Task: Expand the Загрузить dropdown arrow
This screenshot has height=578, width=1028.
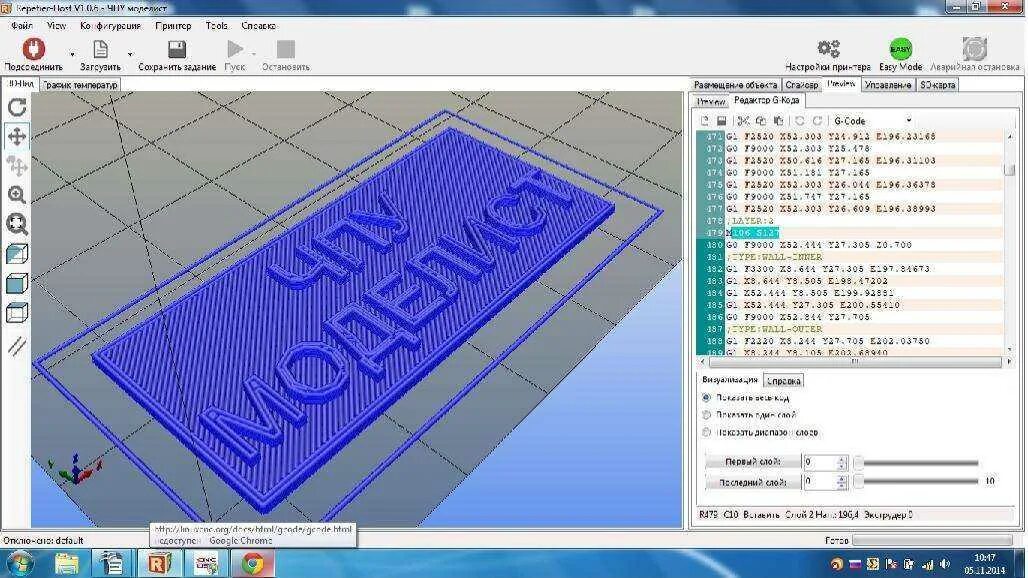Action: 130,54
